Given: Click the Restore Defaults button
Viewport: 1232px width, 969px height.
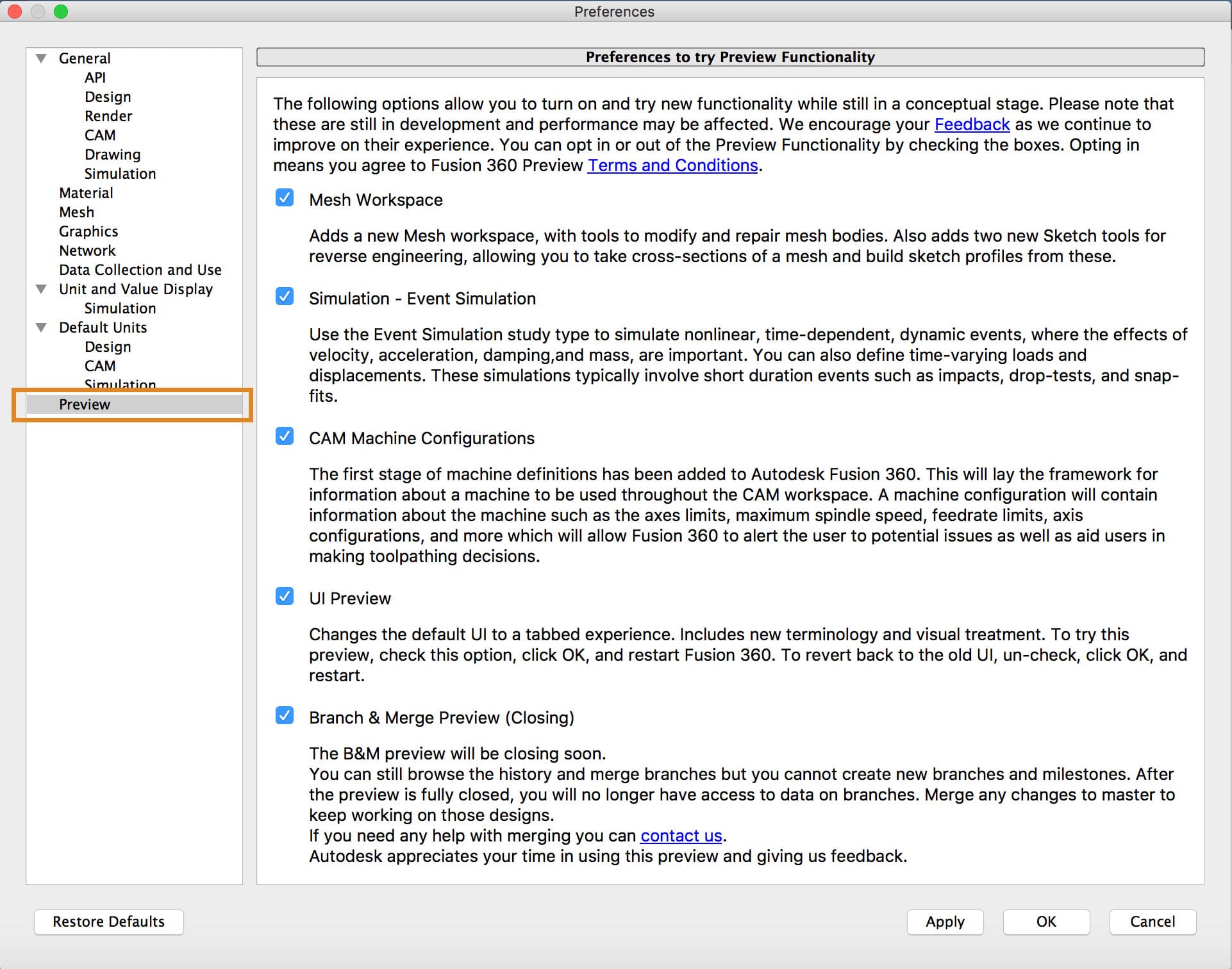Looking at the screenshot, I should (x=109, y=922).
